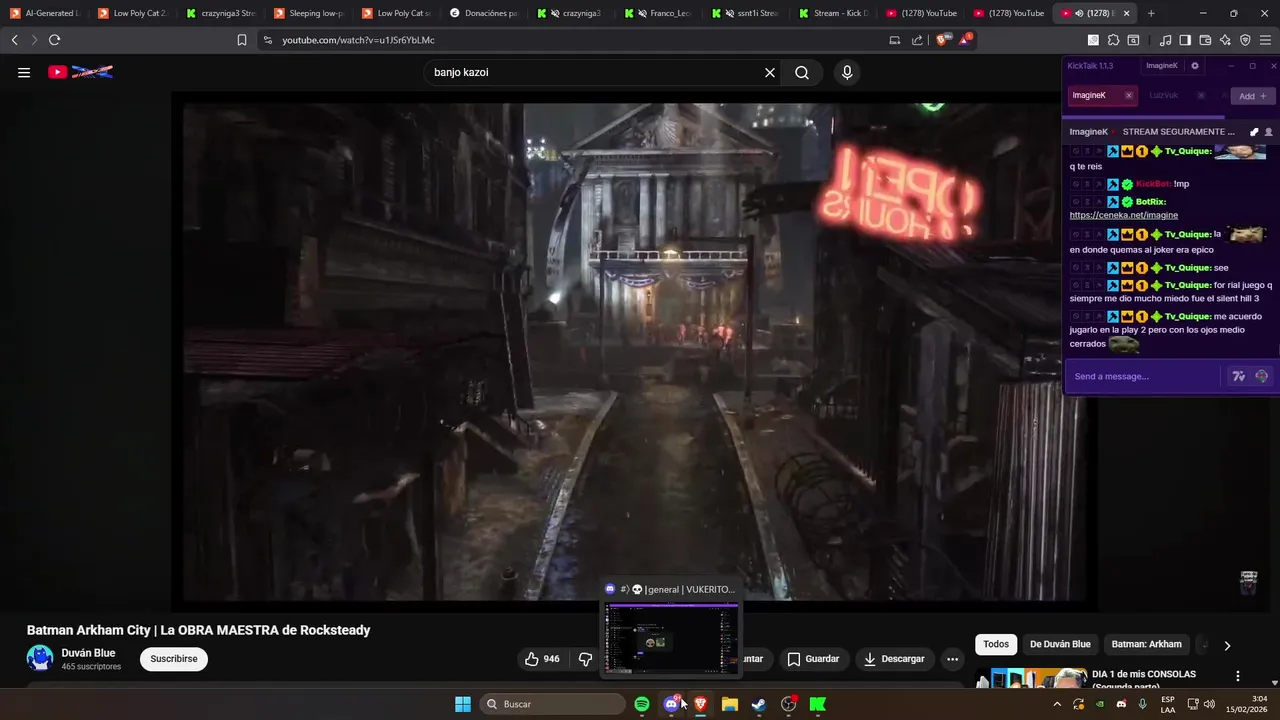This screenshot has width=1280, height=720.
Task: Focus the 'Send a message...' chat input
Action: [1143, 376]
